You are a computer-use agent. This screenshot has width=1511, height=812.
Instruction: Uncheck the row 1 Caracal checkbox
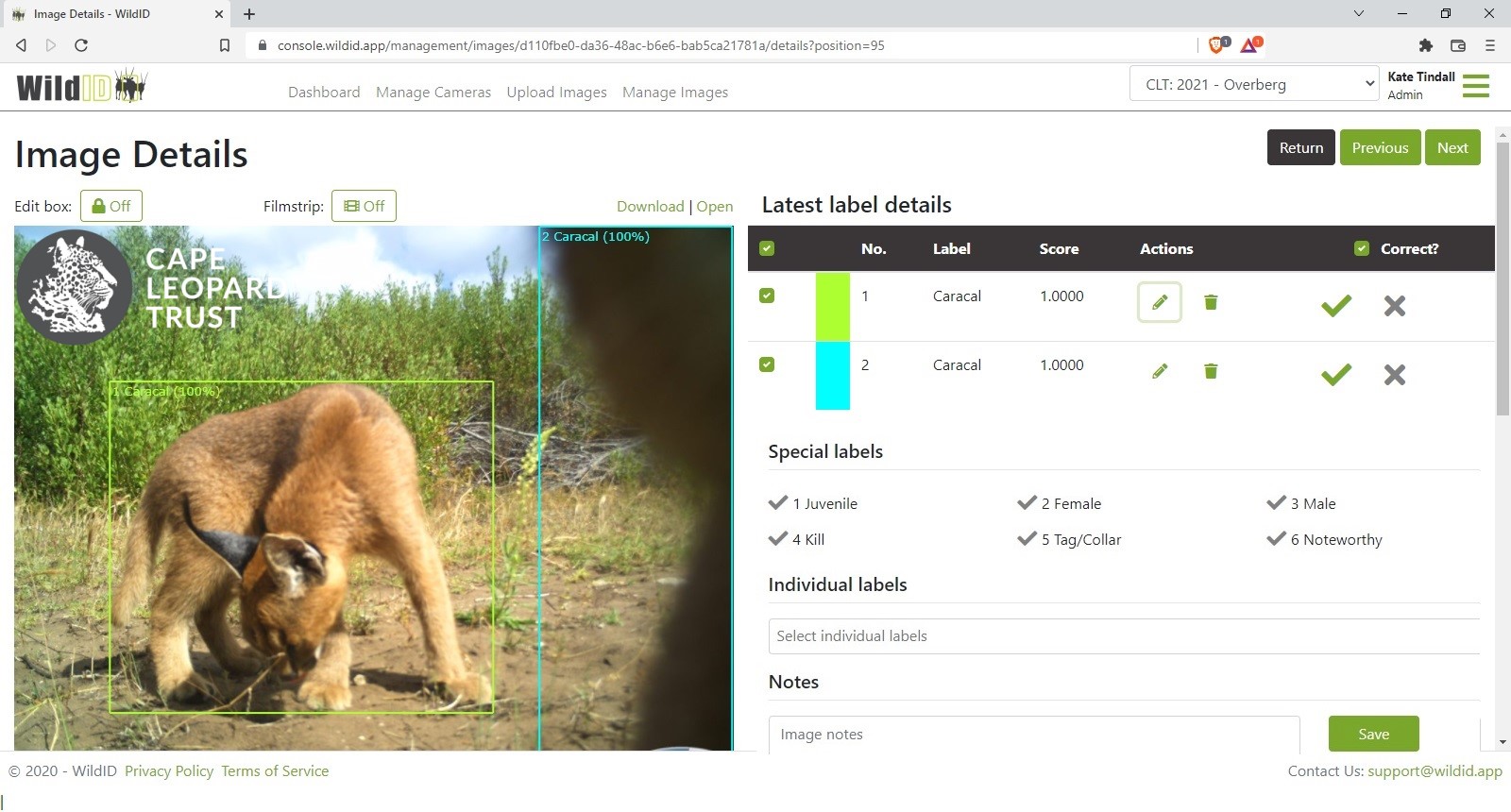[x=767, y=296]
